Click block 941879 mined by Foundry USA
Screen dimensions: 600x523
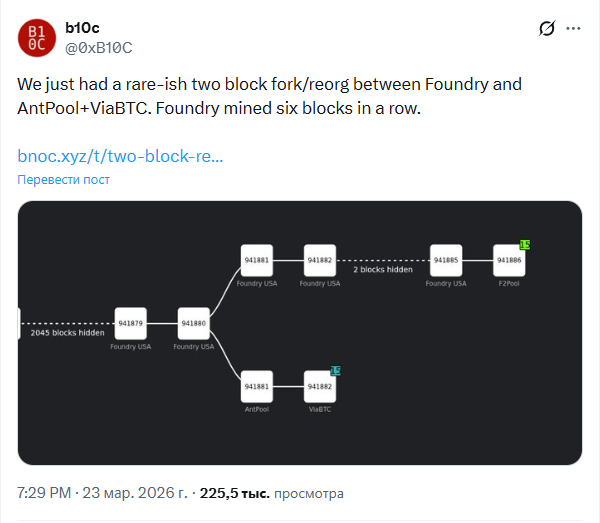pyautogui.click(x=130, y=323)
